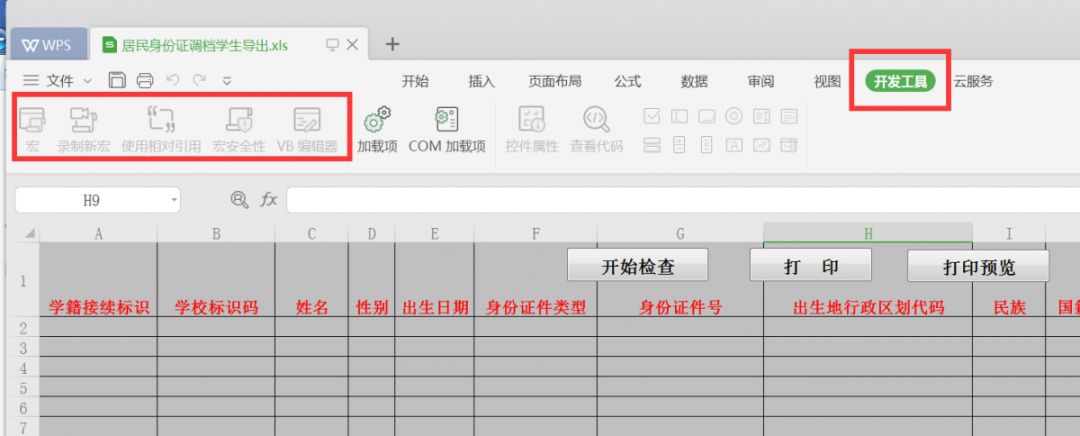Image resolution: width=1080 pixels, height=436 pixels.
Task: Click the Record New Macro (录制新宏) icon
Action: pyautogui.click(x=83, y=121)
